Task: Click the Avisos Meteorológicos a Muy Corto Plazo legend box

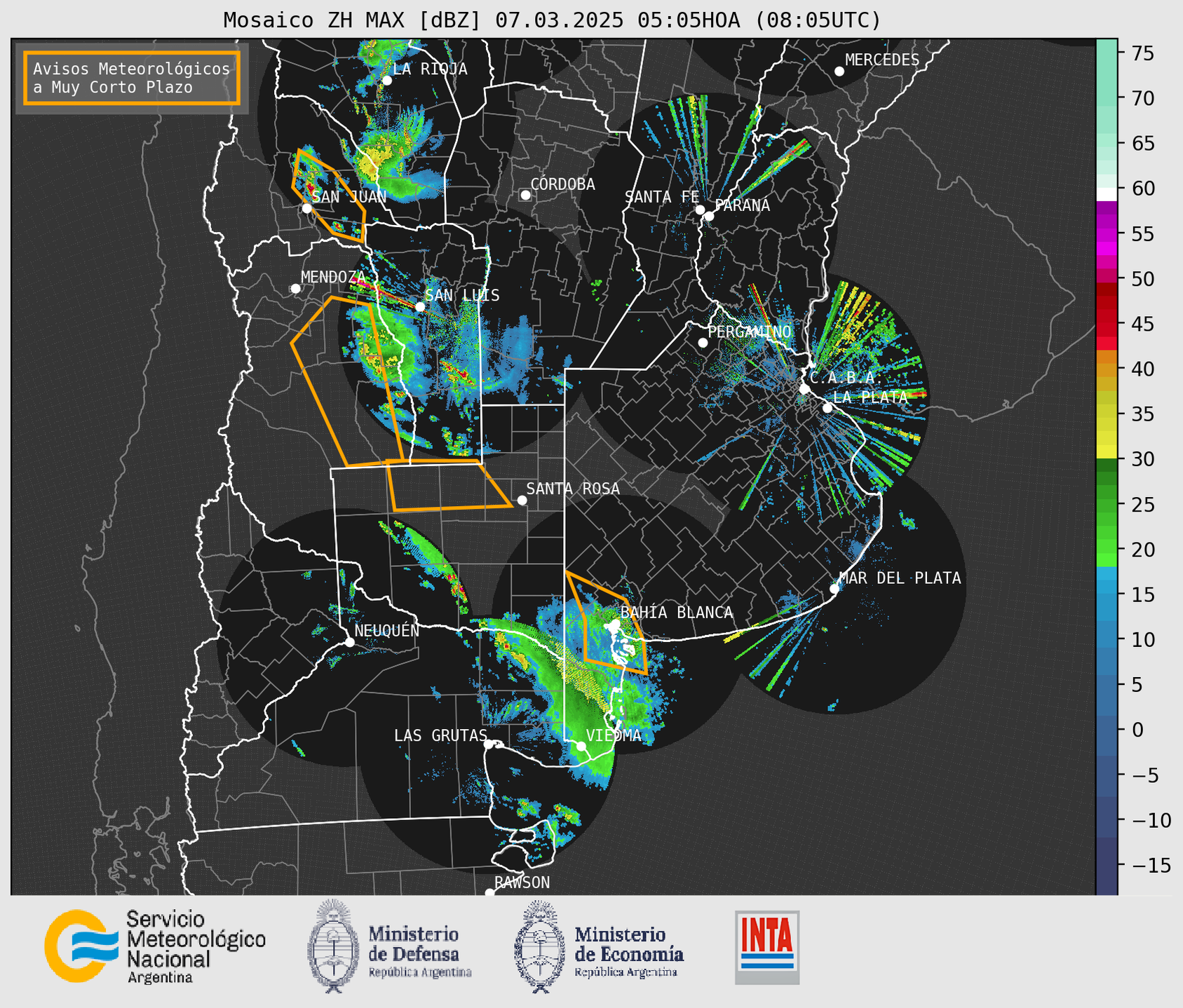Action: tap(132, 78)
